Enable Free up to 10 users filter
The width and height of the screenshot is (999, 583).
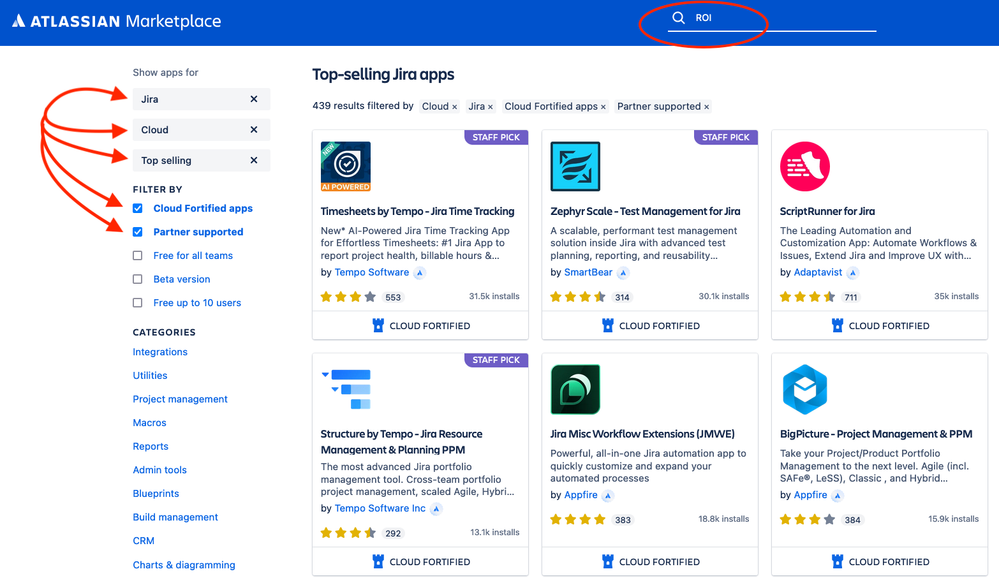137,303
